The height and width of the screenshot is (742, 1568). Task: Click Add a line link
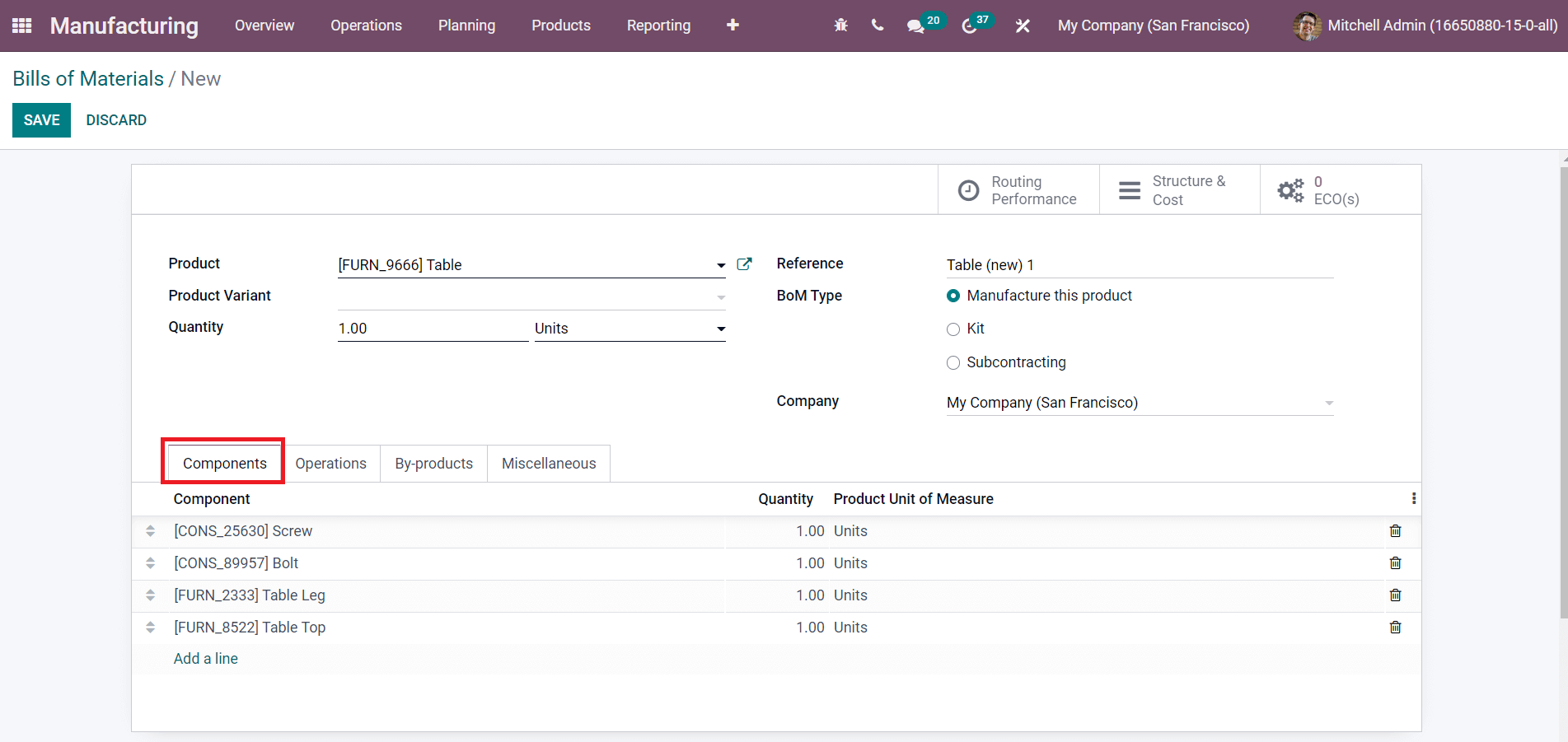click(206, 659)
